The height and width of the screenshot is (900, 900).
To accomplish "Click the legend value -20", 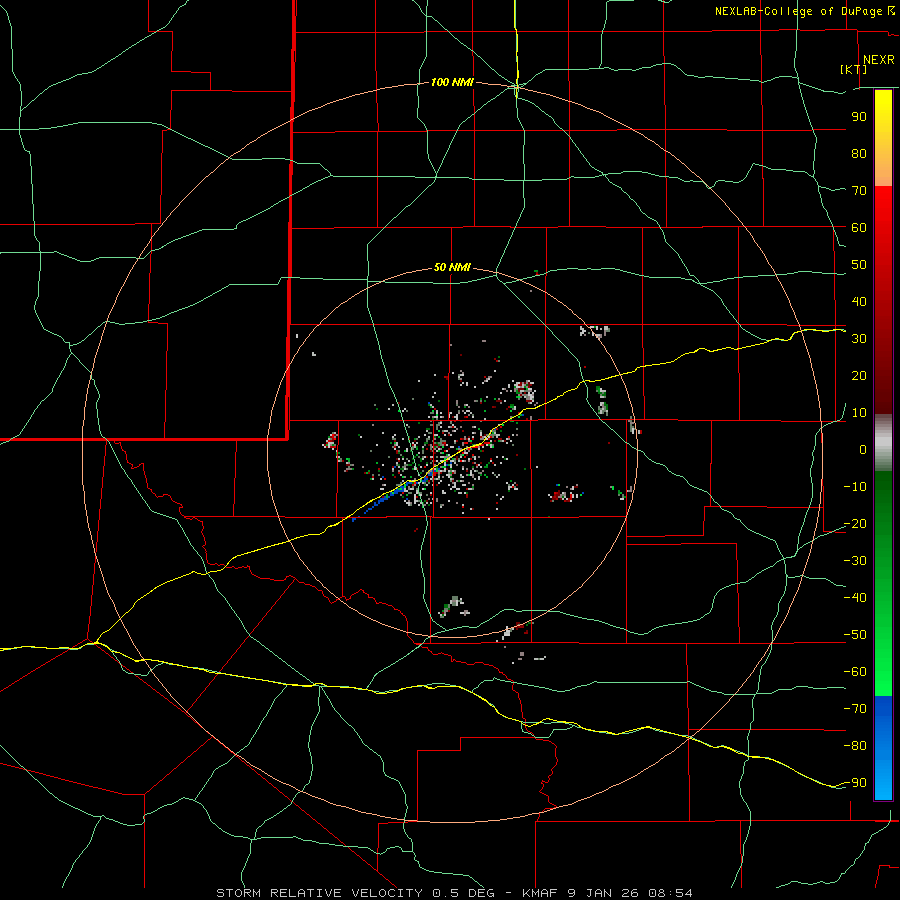I will [x=855, y=524].
